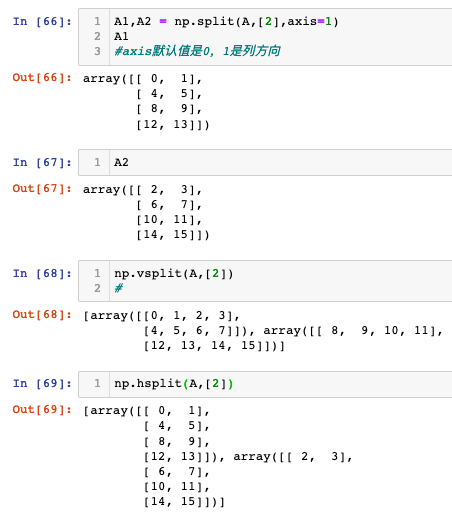Click the vsplit output array list
Viewport: 452px width, 517px height.
point(263,330)
